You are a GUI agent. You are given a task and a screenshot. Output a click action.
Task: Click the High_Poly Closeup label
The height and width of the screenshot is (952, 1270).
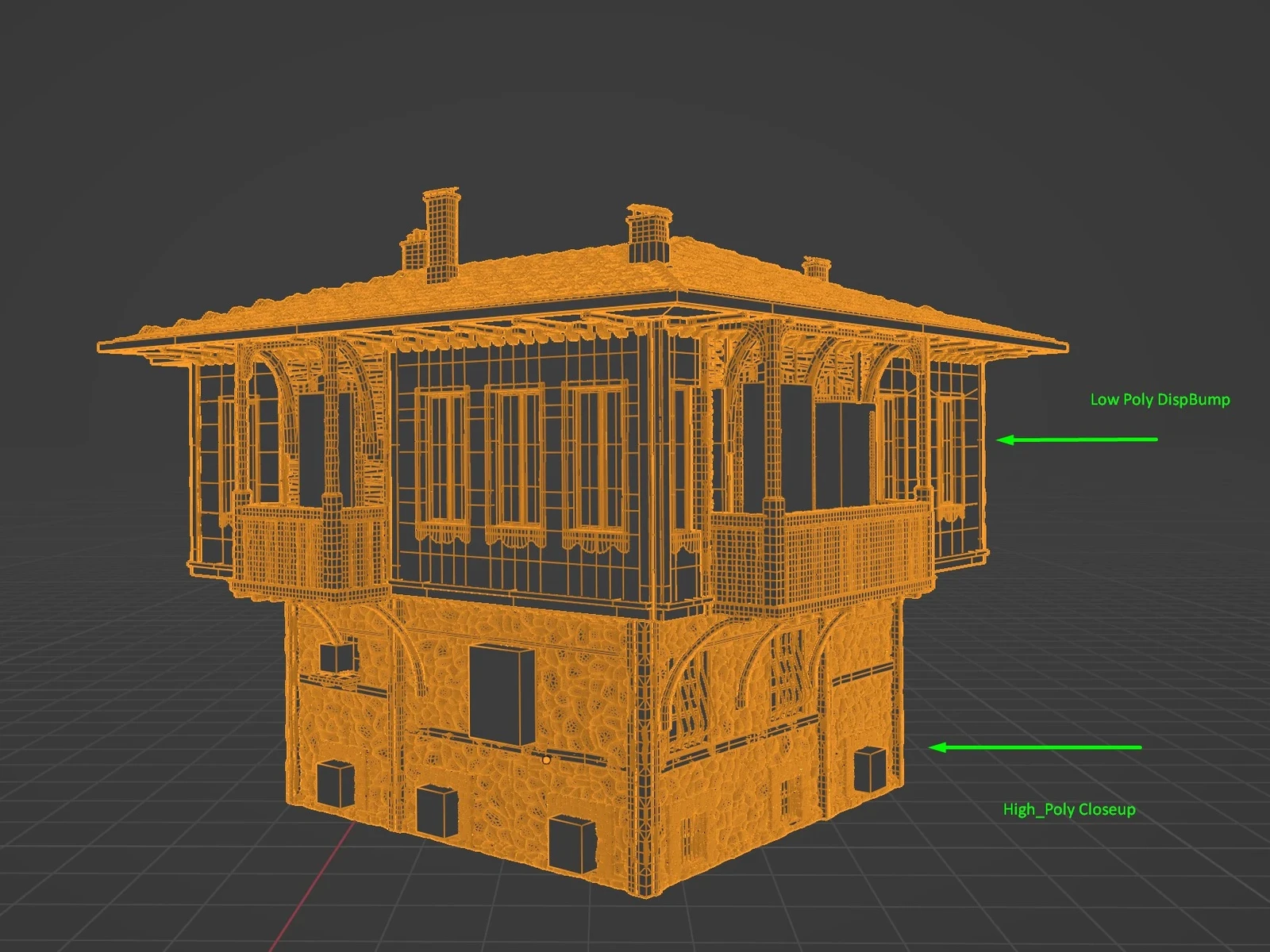pos(1071,811)
